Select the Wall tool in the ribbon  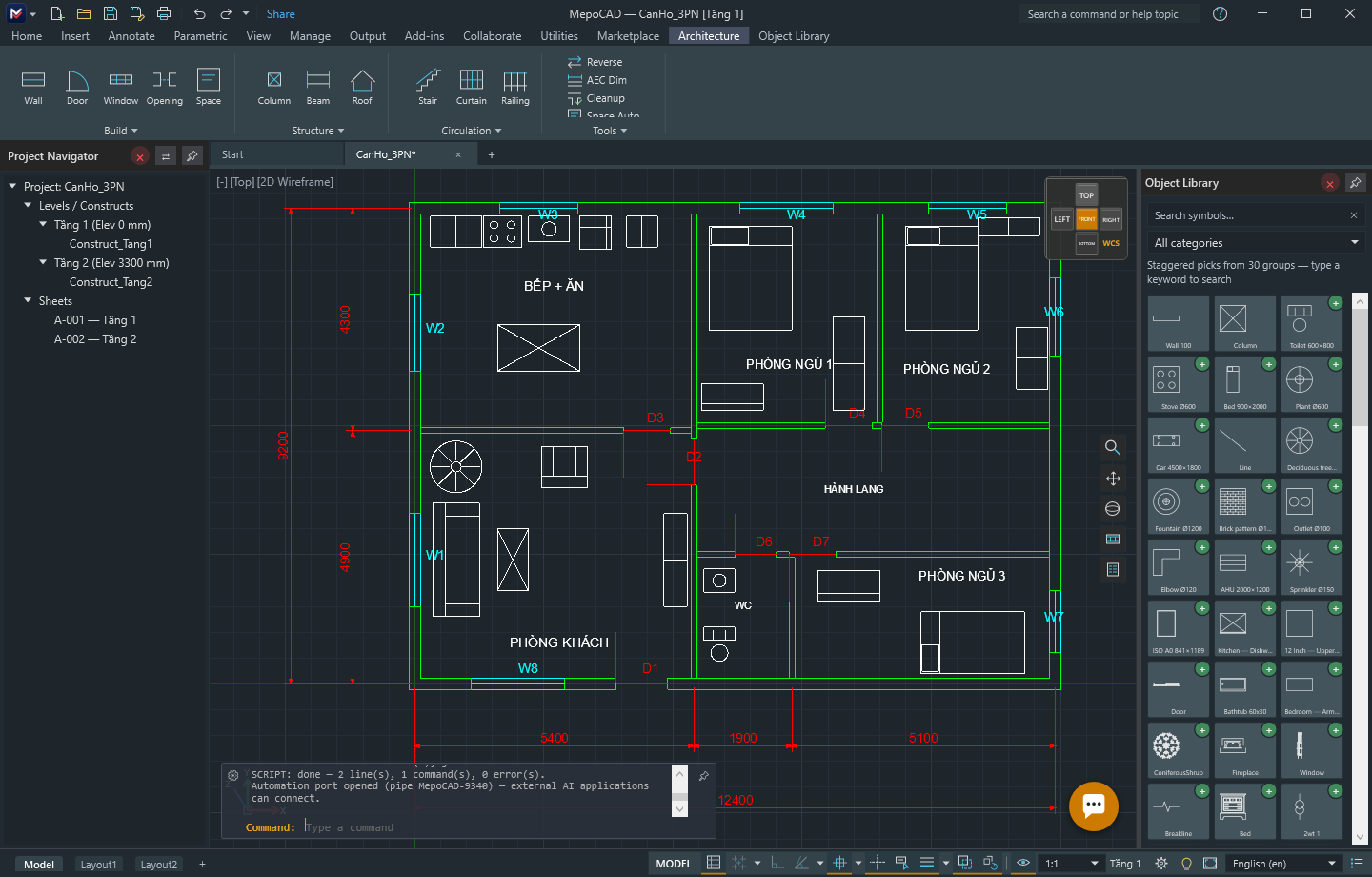(x=33, y=87)
